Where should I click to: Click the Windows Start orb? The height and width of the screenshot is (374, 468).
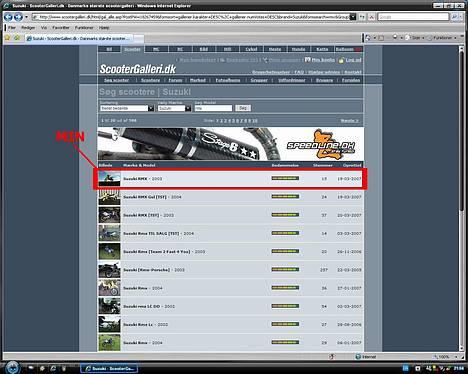pyautogui.click(x=12, y=368)
